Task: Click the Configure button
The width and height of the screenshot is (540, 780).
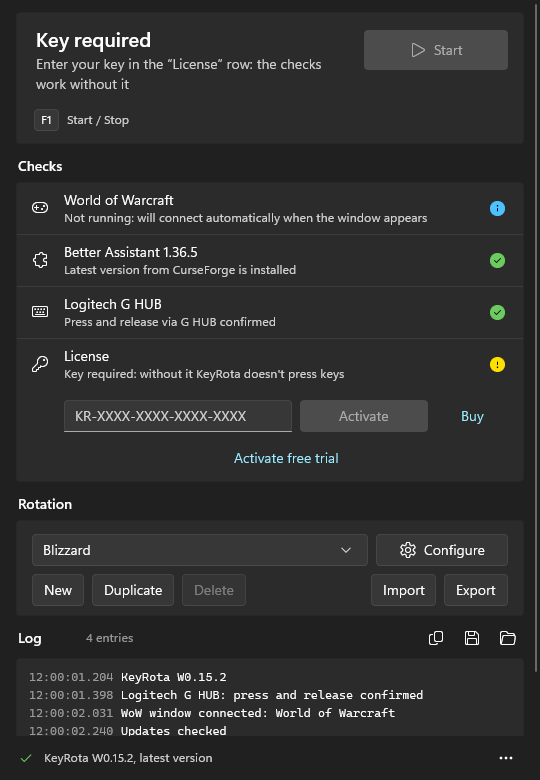Action: click(442, 550)
